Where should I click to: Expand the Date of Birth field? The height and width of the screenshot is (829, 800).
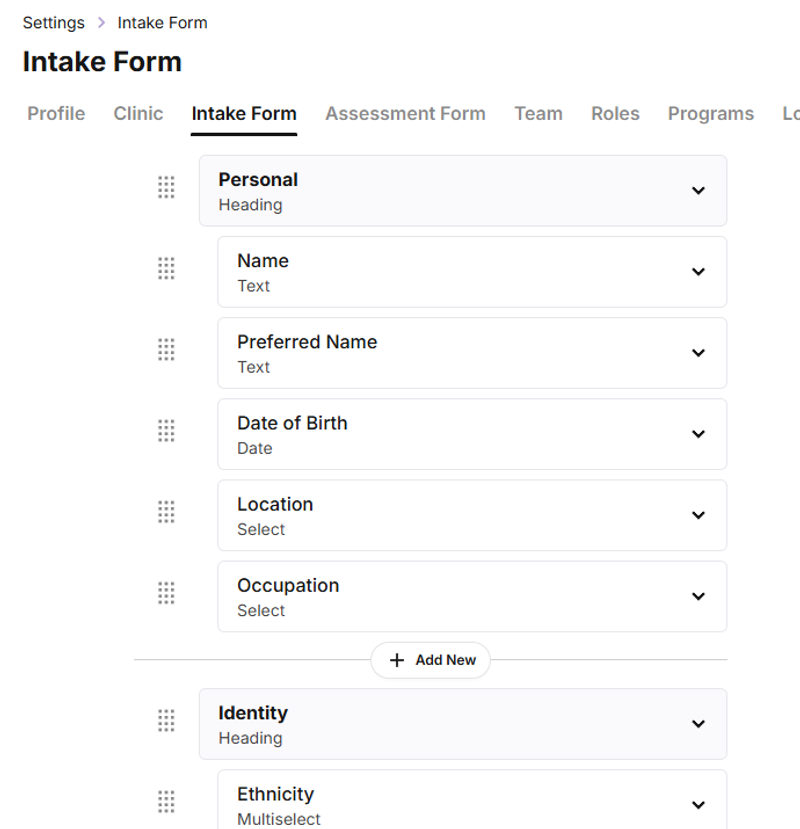click(698, 434)
